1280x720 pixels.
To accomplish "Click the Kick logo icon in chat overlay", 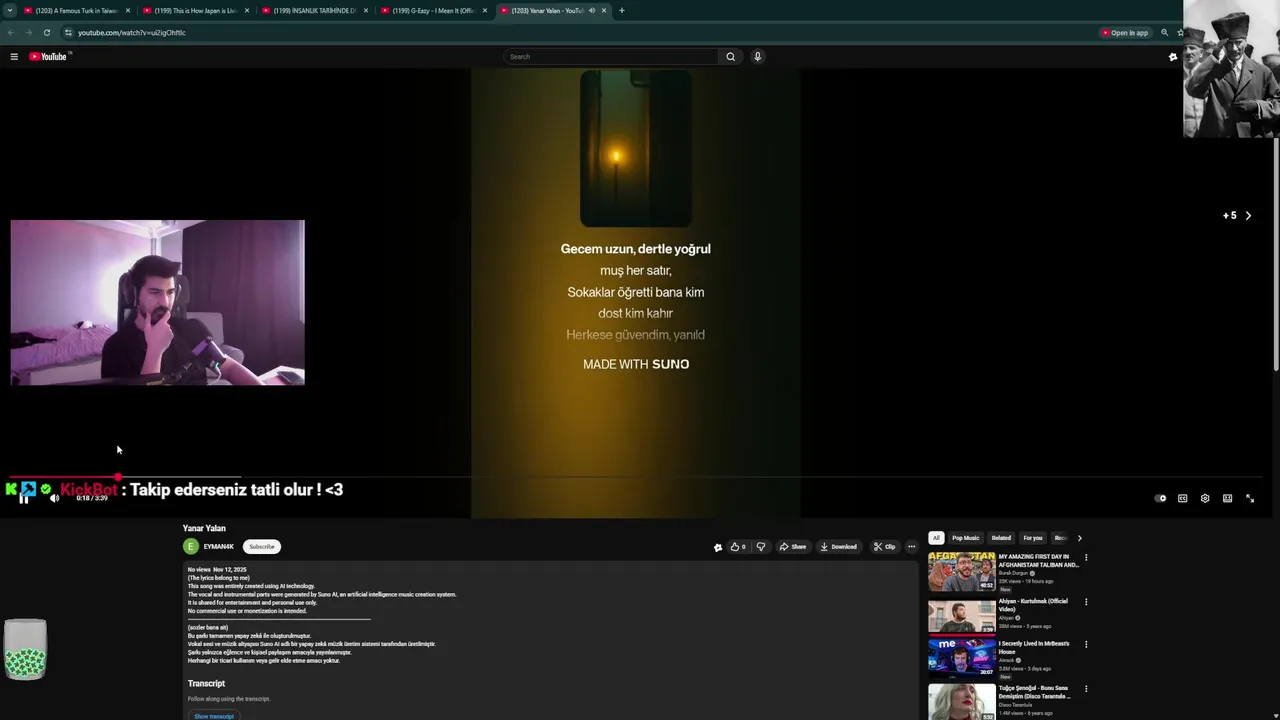I will coord(11,489).
